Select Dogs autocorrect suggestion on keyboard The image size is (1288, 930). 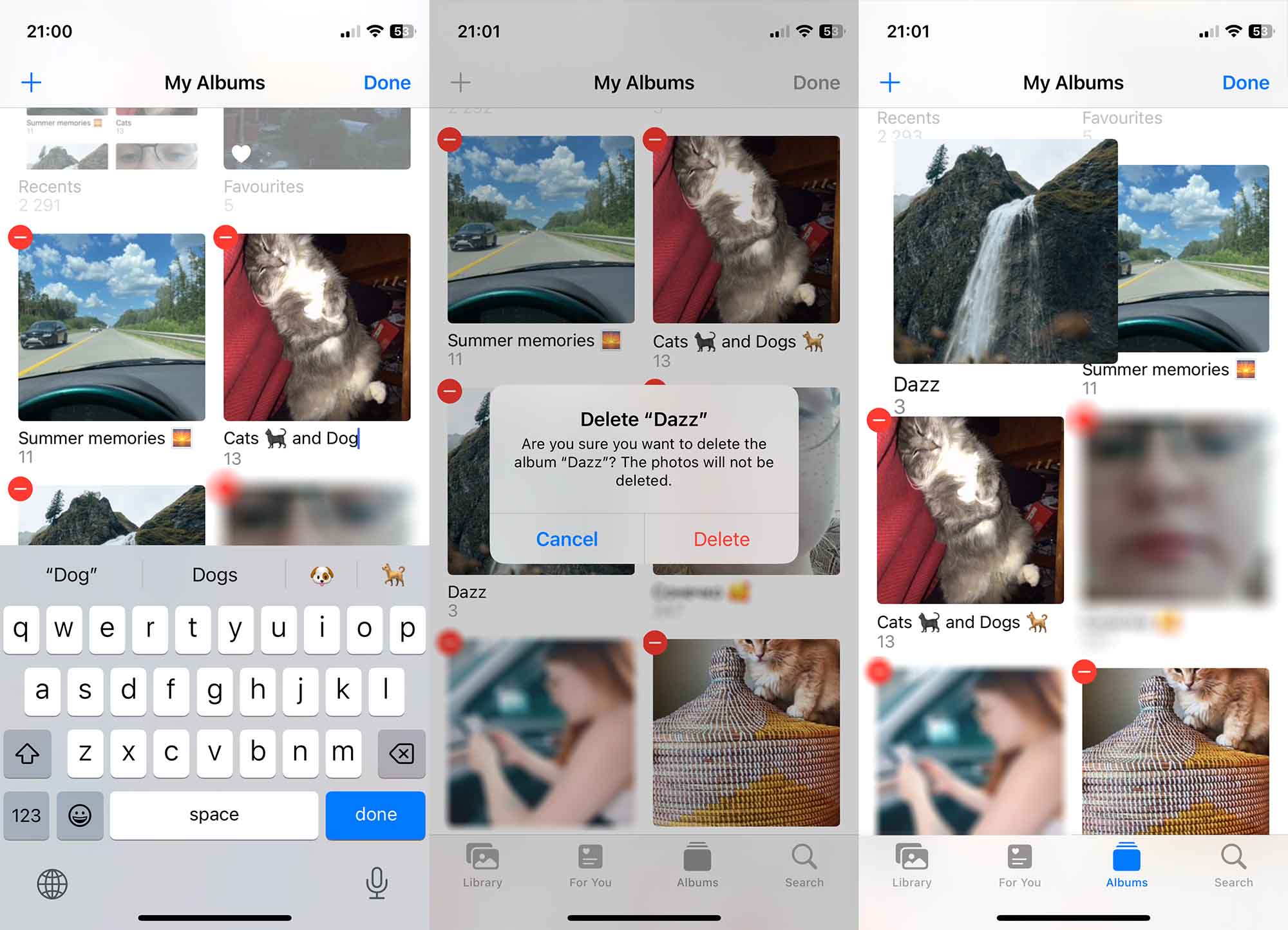(x=214, y=574)
